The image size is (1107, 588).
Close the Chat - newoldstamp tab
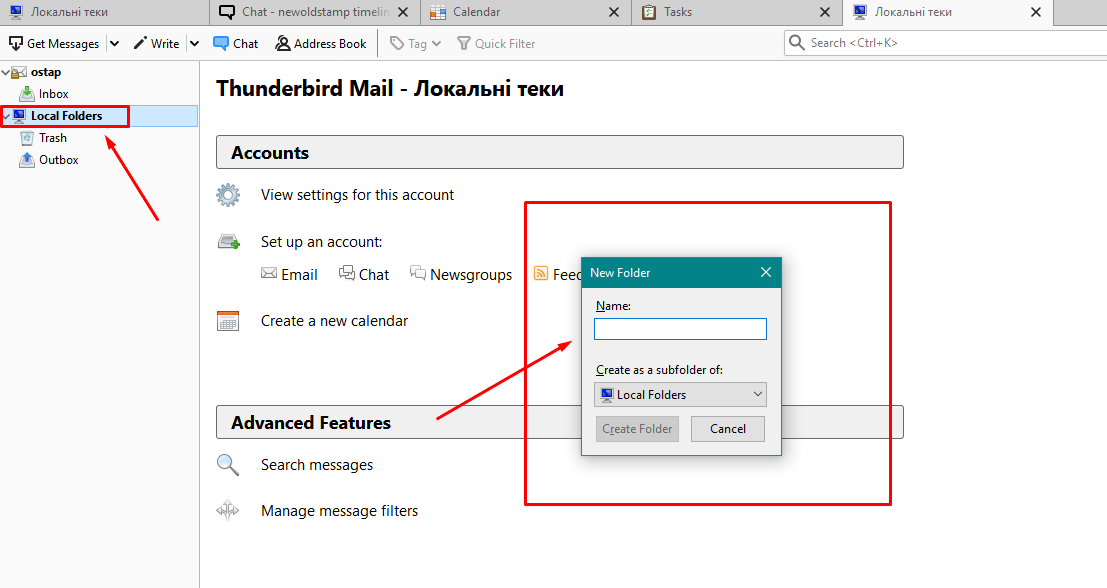click(403, 12)
